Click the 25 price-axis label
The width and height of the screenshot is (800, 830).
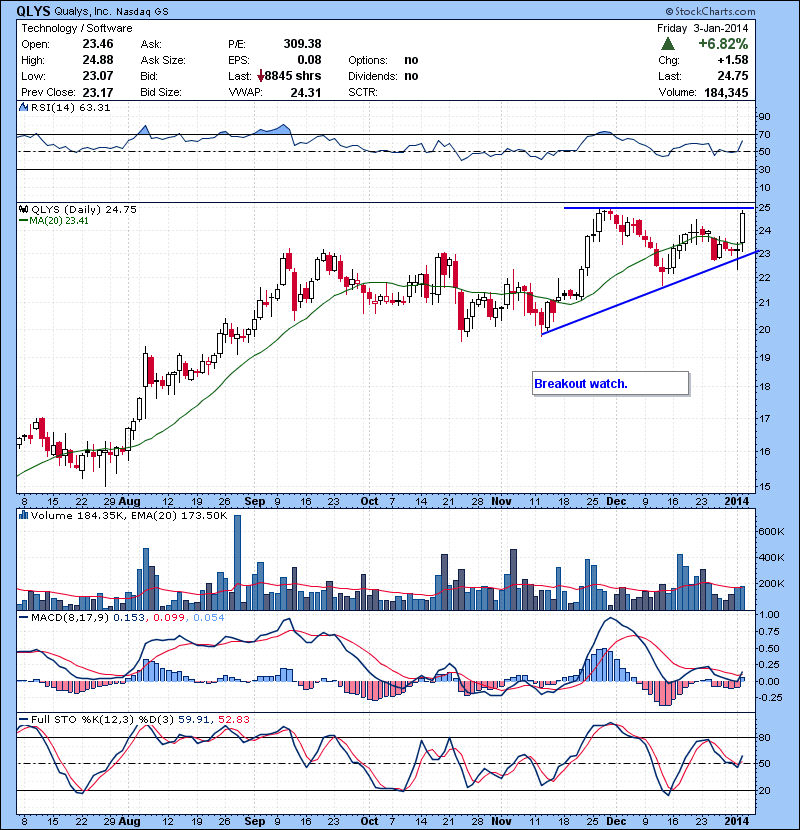point(765,208)
